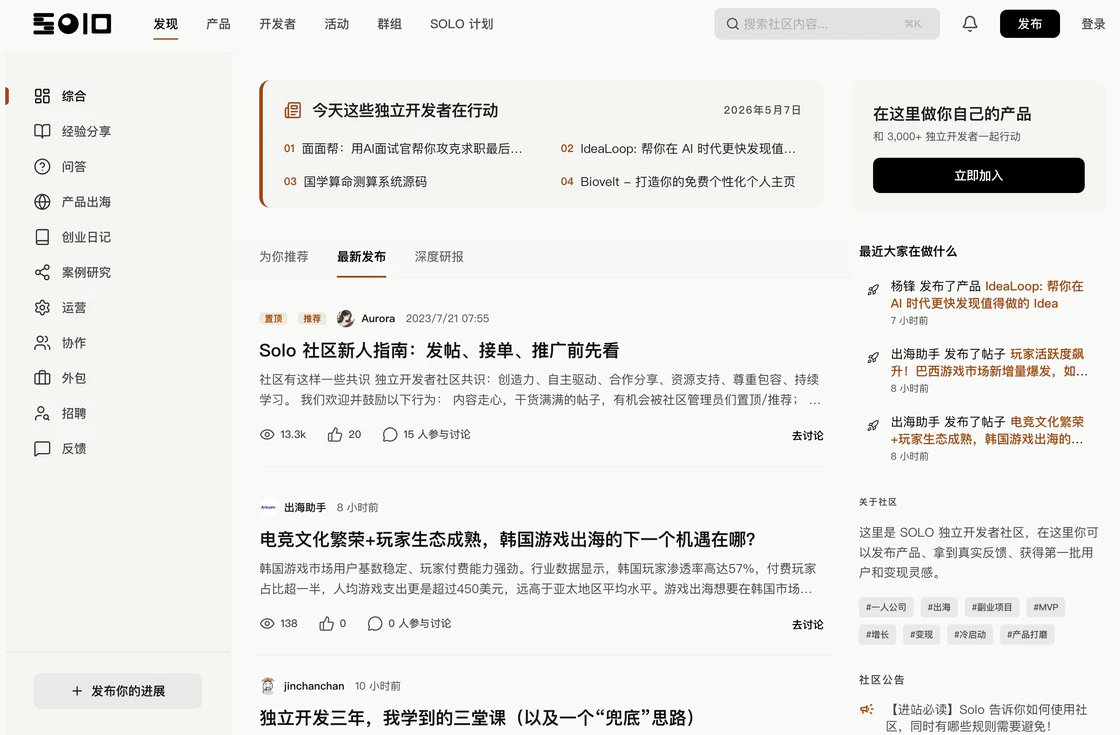Click 登录 link
1120x735 pixels.
[1093, 24]
